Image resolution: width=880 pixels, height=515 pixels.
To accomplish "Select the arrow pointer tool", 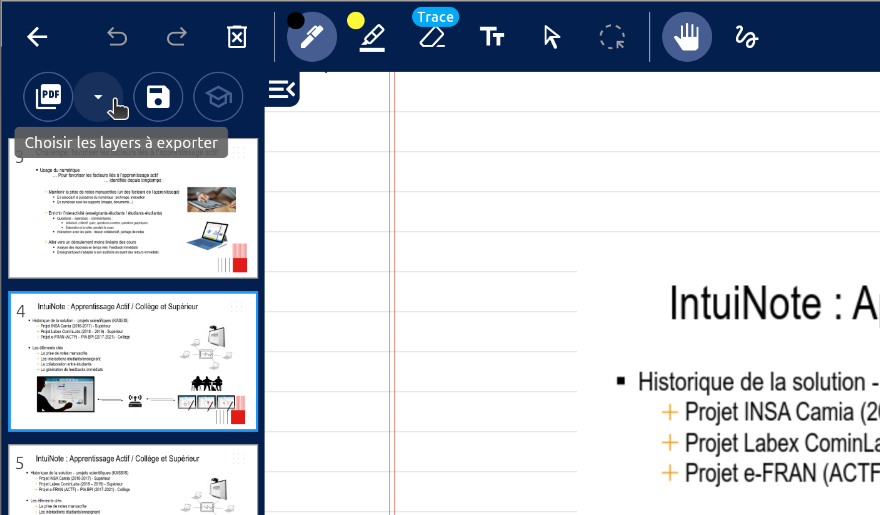I will [552, 38].
